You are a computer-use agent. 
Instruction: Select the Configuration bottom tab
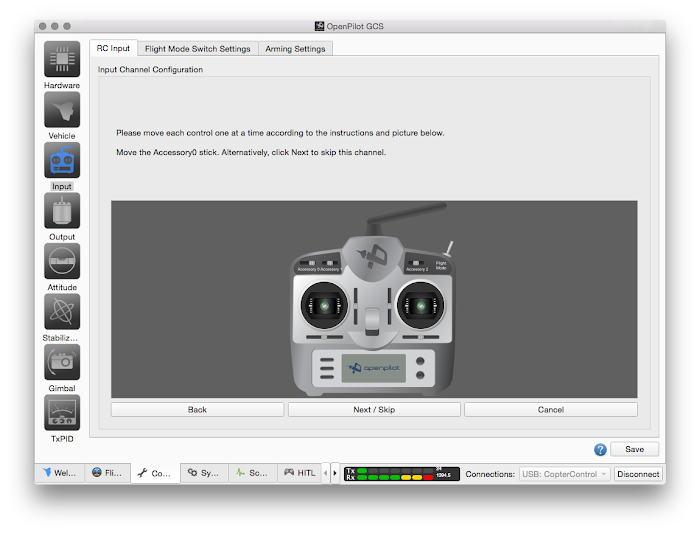[x=155, y=473]
